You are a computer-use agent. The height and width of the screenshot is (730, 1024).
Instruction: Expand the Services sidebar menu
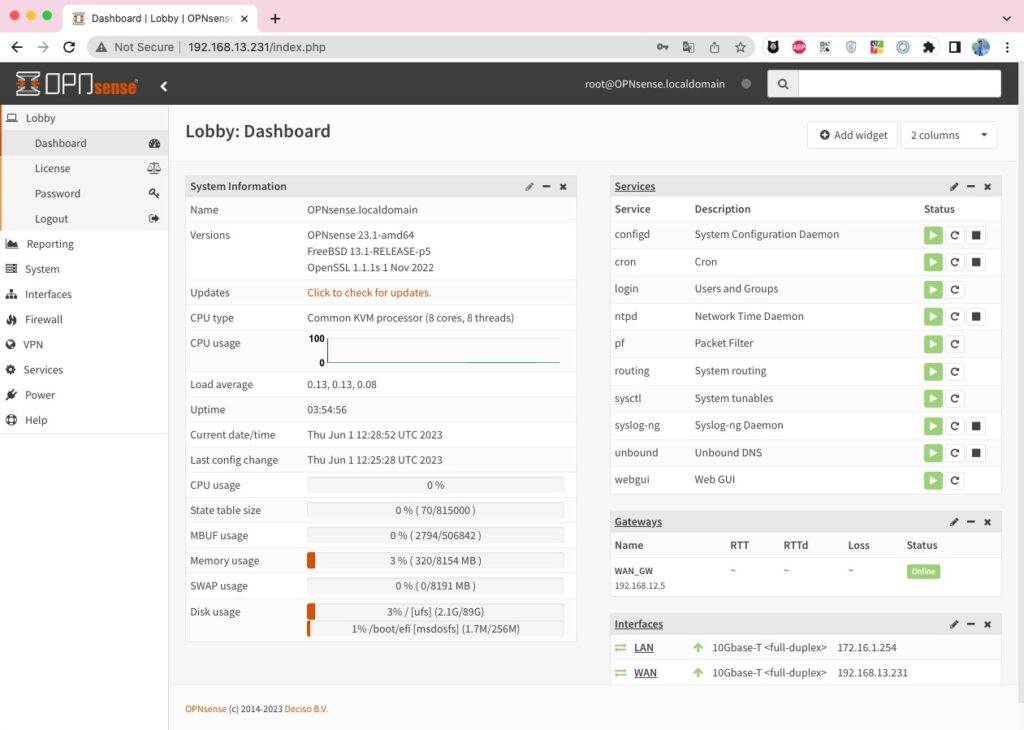tap(84, 370)
